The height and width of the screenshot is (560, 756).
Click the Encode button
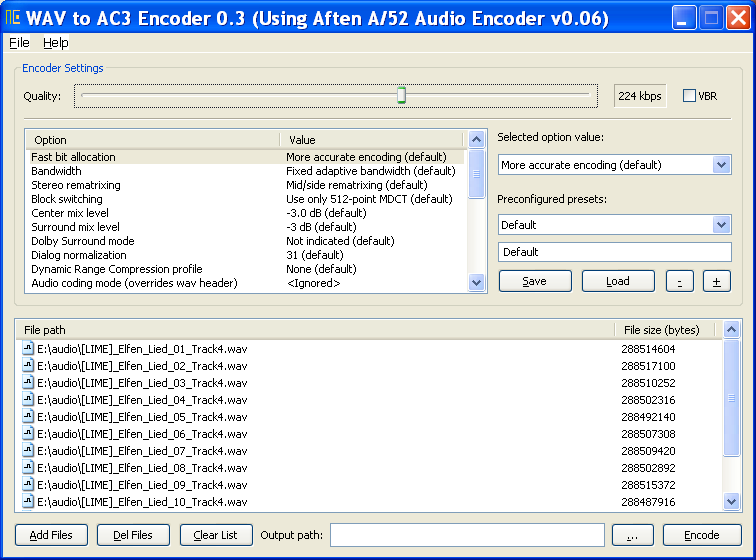click(702, 535)
